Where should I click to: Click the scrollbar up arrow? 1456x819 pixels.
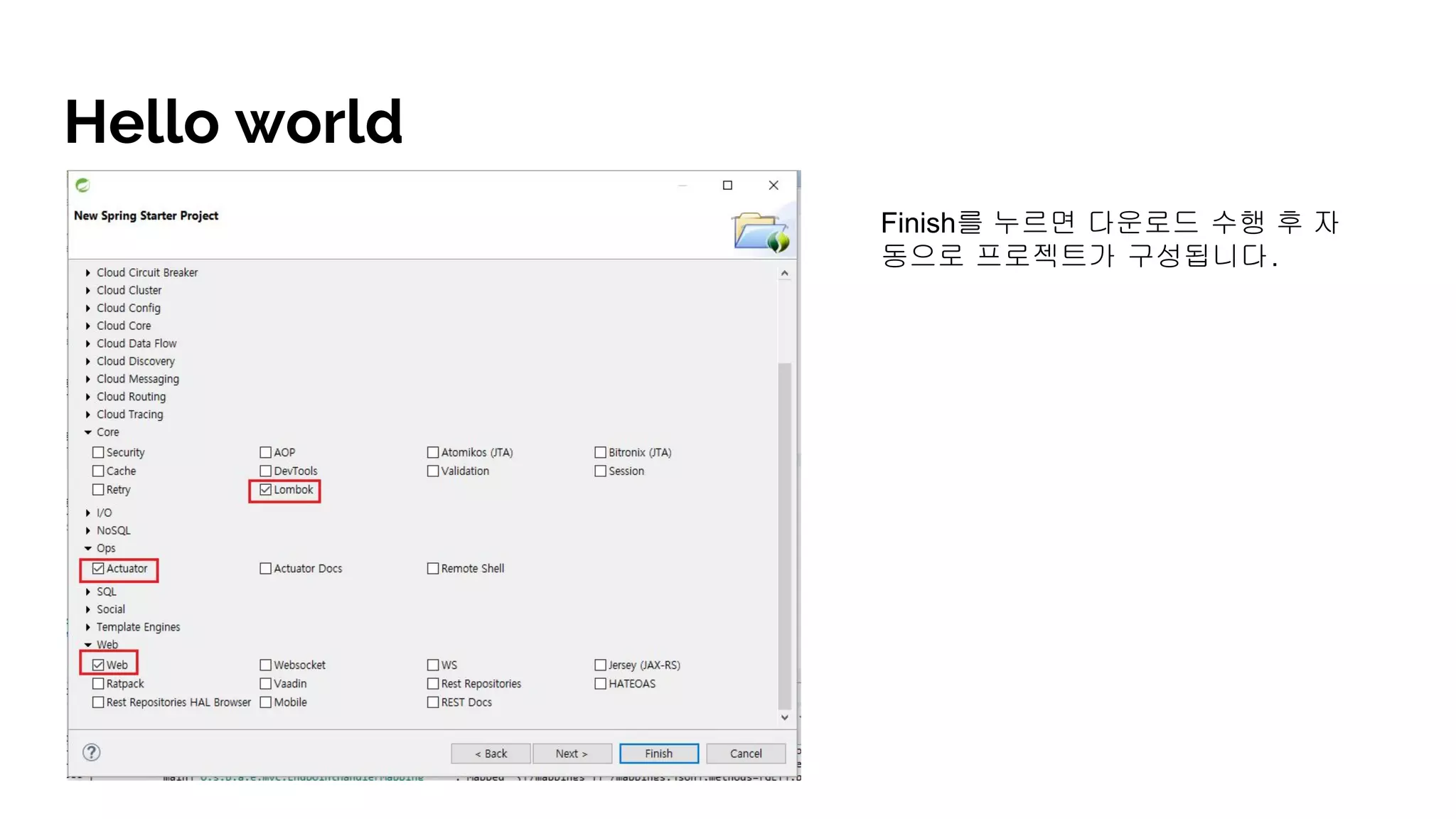click(x=784, y=274)
